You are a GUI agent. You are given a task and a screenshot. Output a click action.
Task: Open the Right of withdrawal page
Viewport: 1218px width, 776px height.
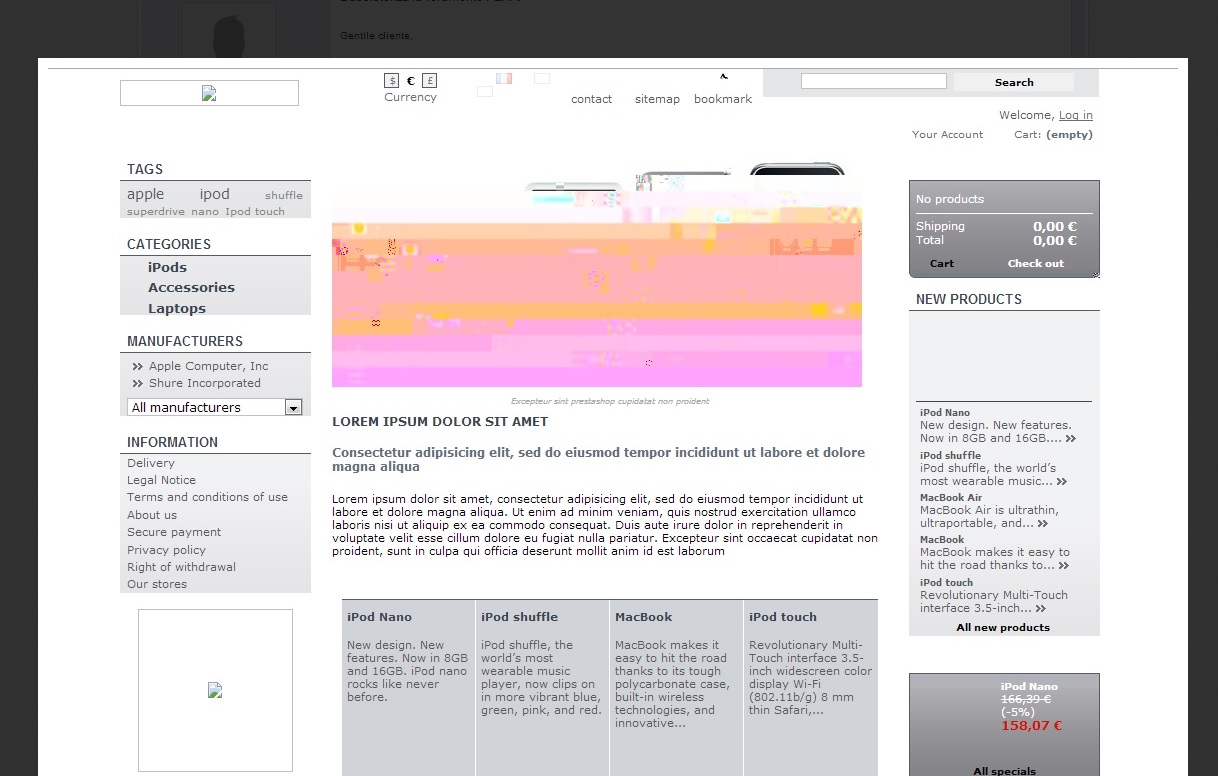pyautogui.click(x=181, y=567)
